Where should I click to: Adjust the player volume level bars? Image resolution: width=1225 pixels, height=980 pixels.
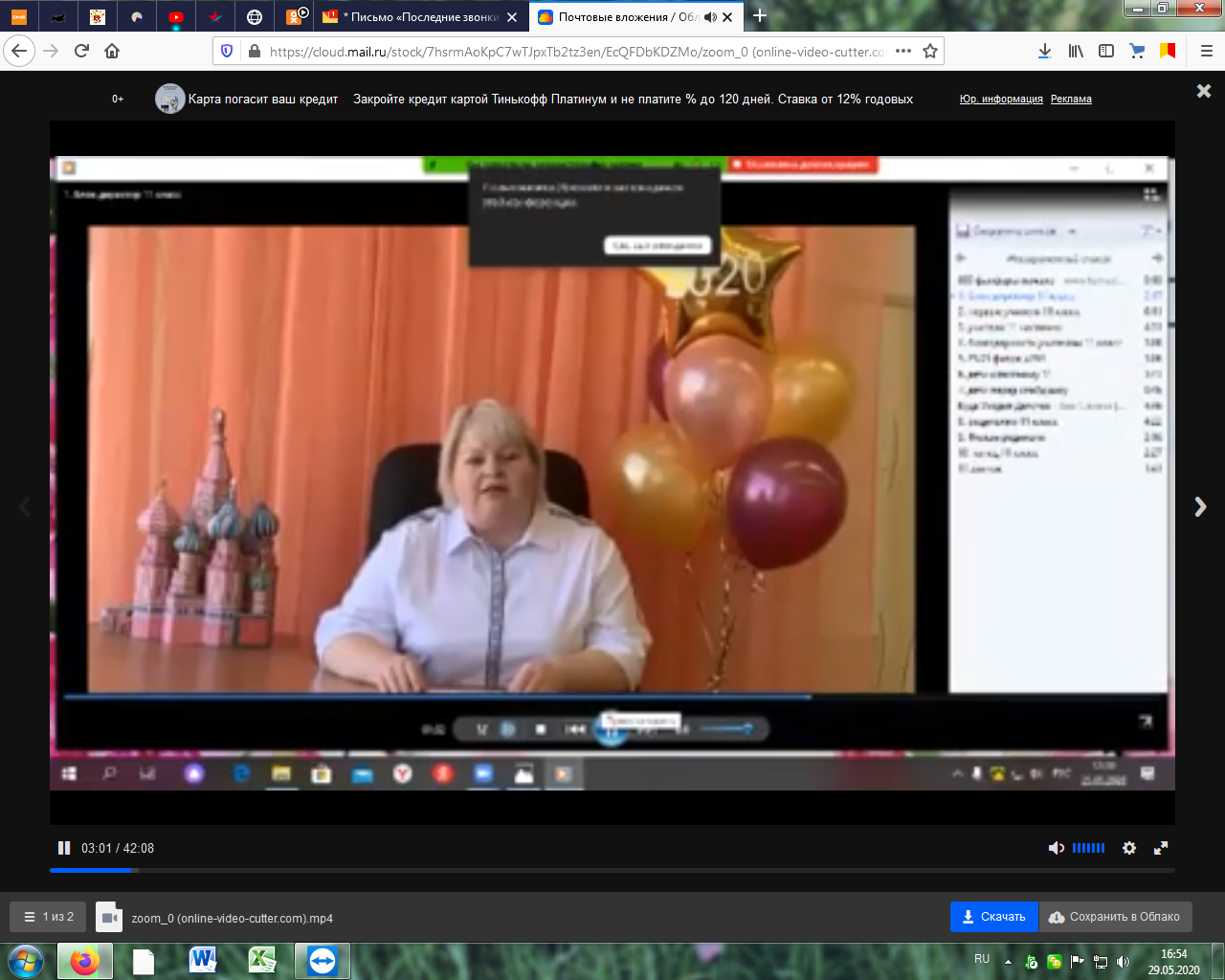point(1088,848)
